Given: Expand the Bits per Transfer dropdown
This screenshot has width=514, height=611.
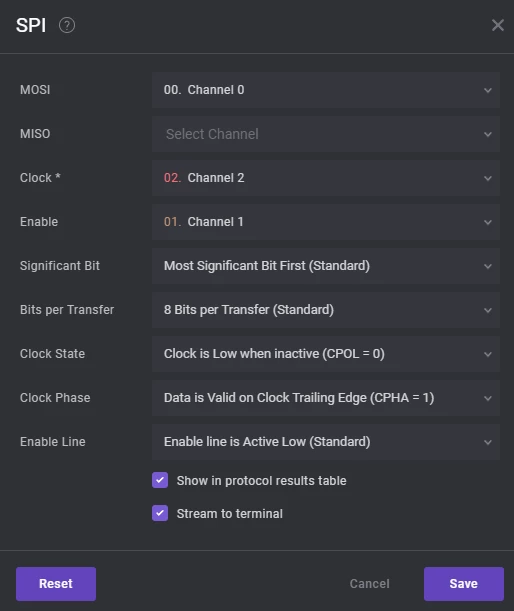Looking at the screenshot, I should [x=326, y=310].
